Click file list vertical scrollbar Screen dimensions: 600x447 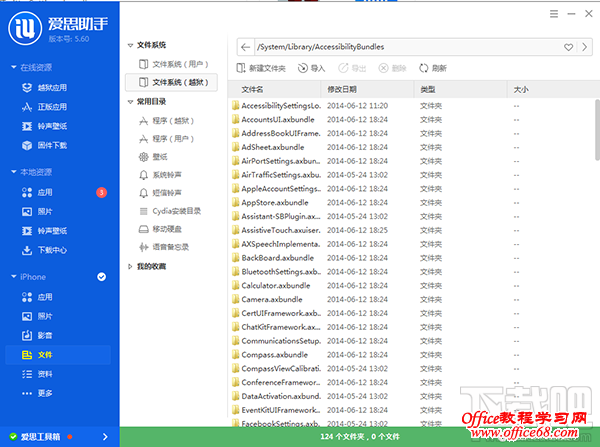point(597,130)
